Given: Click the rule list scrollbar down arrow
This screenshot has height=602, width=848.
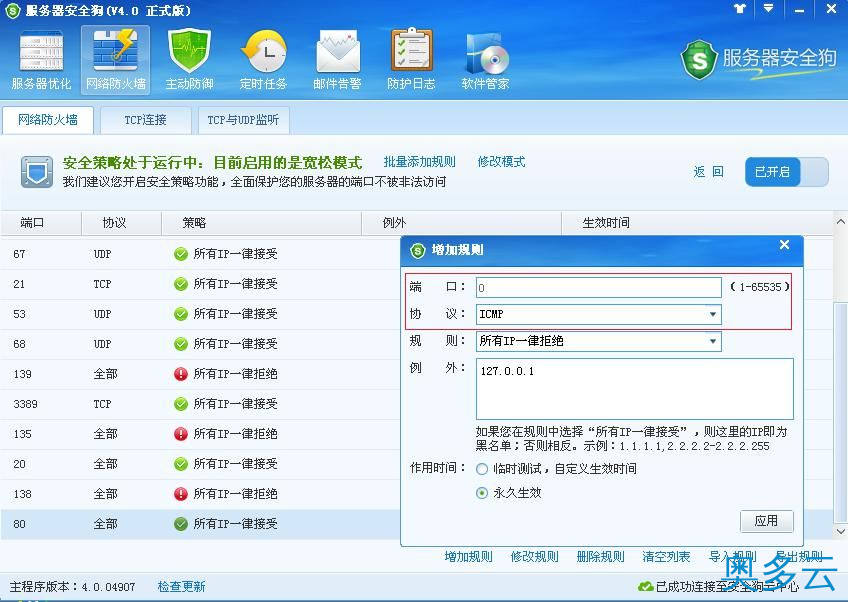Looking at the screenshot, I should tap(840, 532).
